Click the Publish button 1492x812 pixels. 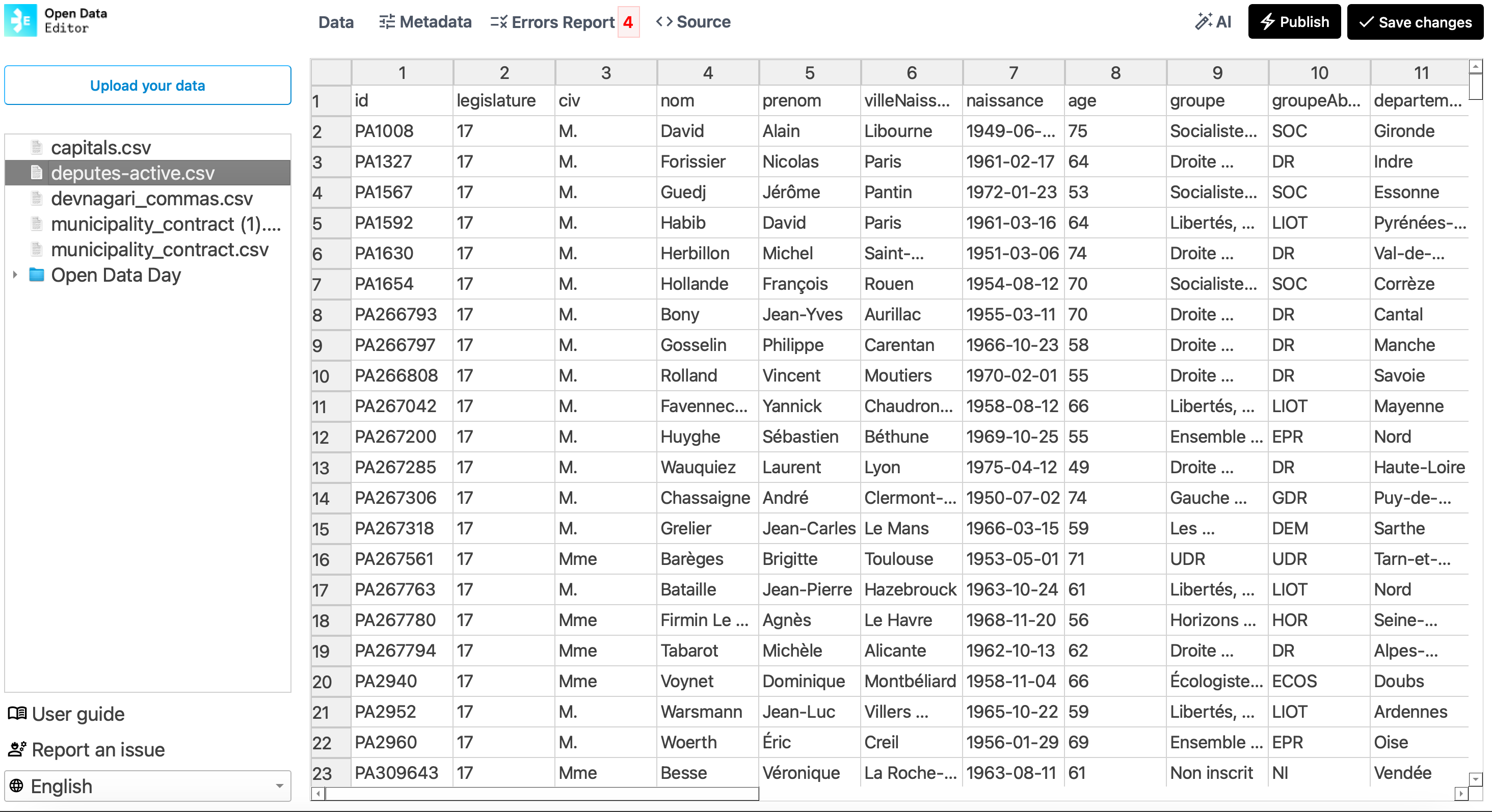click(1294, 21)
